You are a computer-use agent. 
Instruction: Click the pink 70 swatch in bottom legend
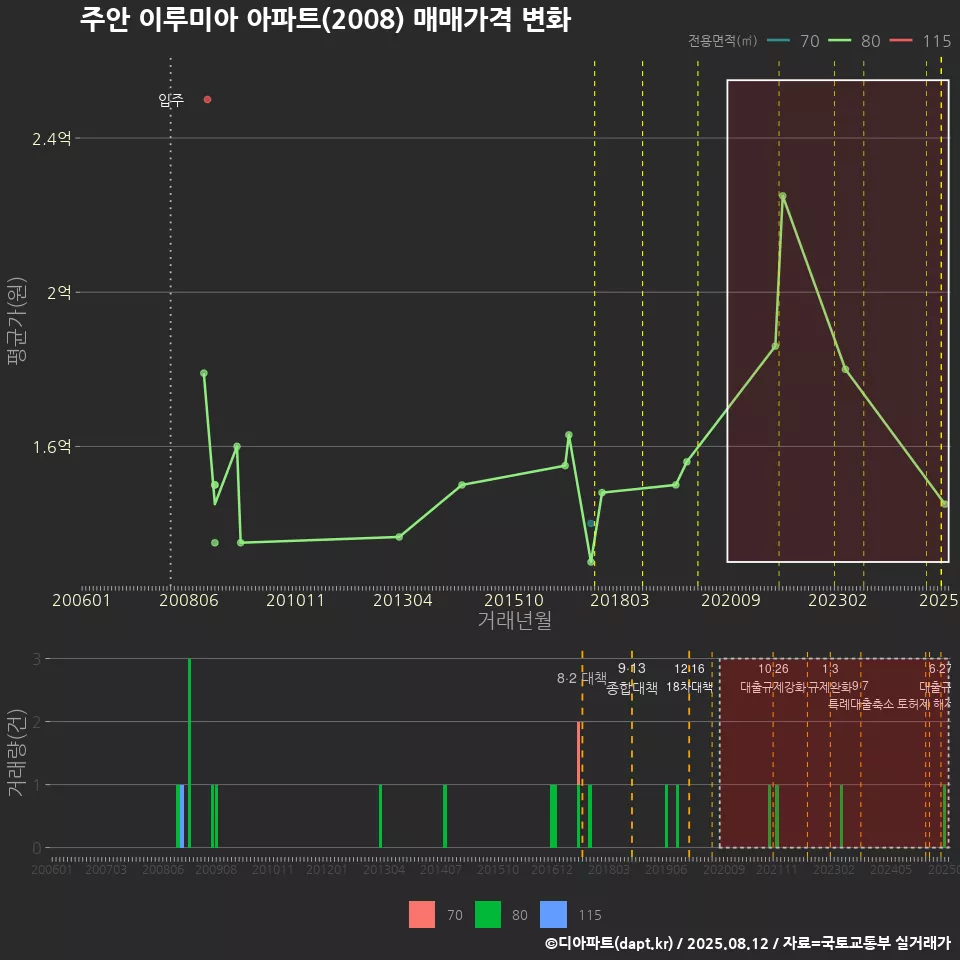[x=422, y=914]
